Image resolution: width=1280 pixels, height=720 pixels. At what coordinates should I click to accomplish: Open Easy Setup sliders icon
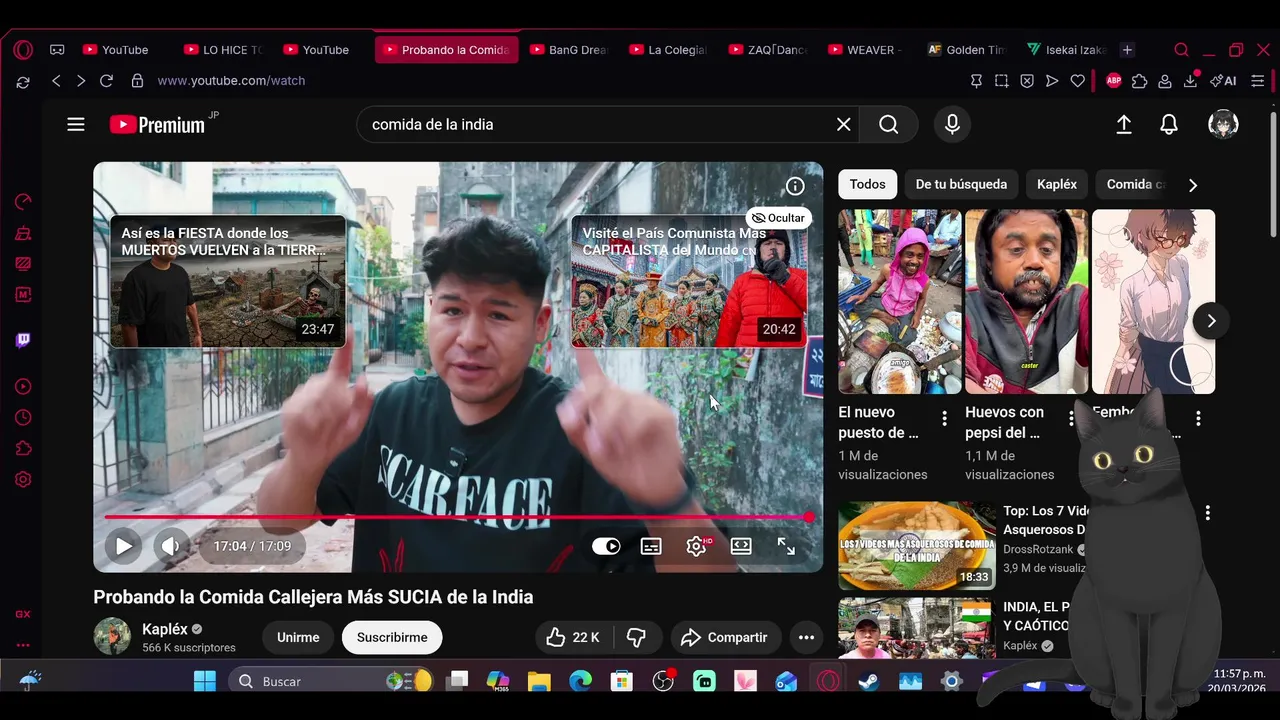[x=1258, y=81]
